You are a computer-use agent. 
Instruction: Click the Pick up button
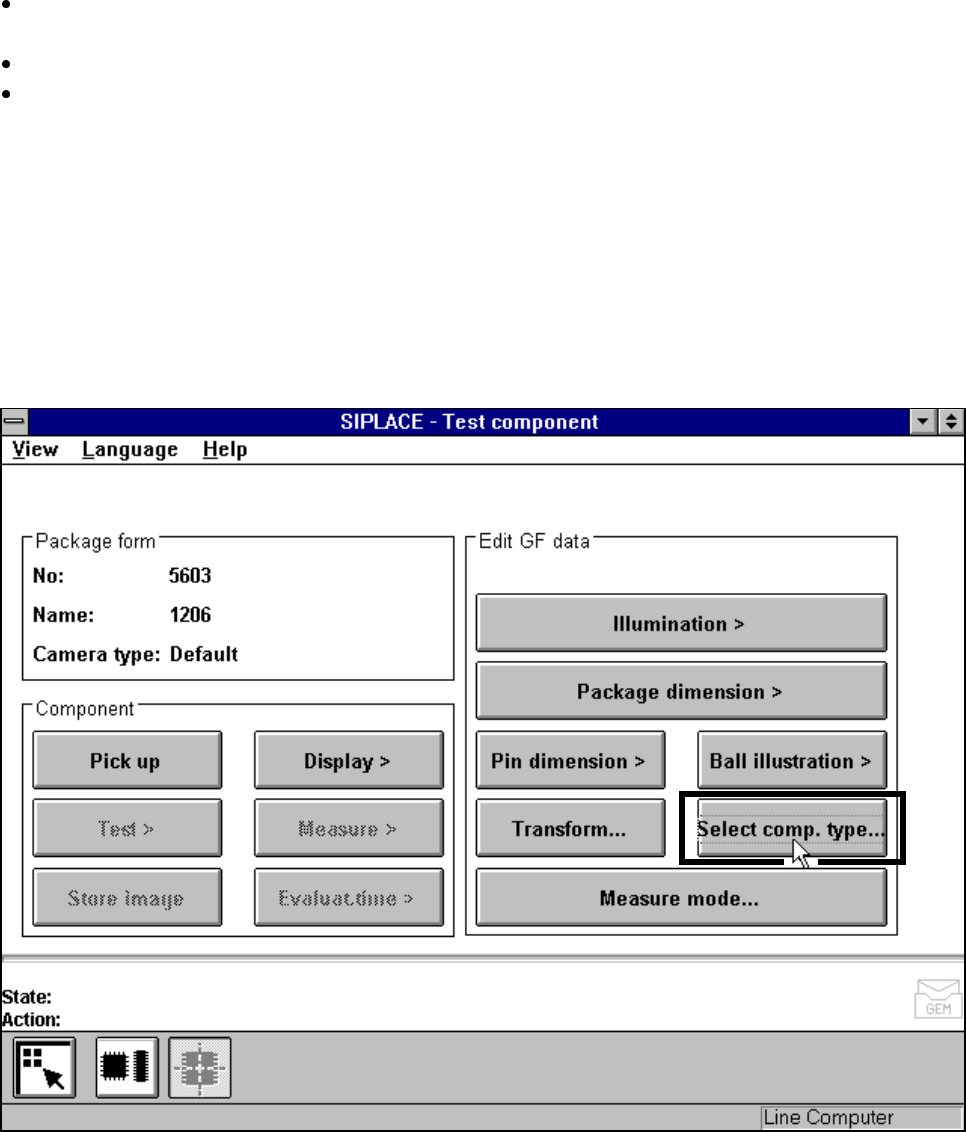pos(127,760)
